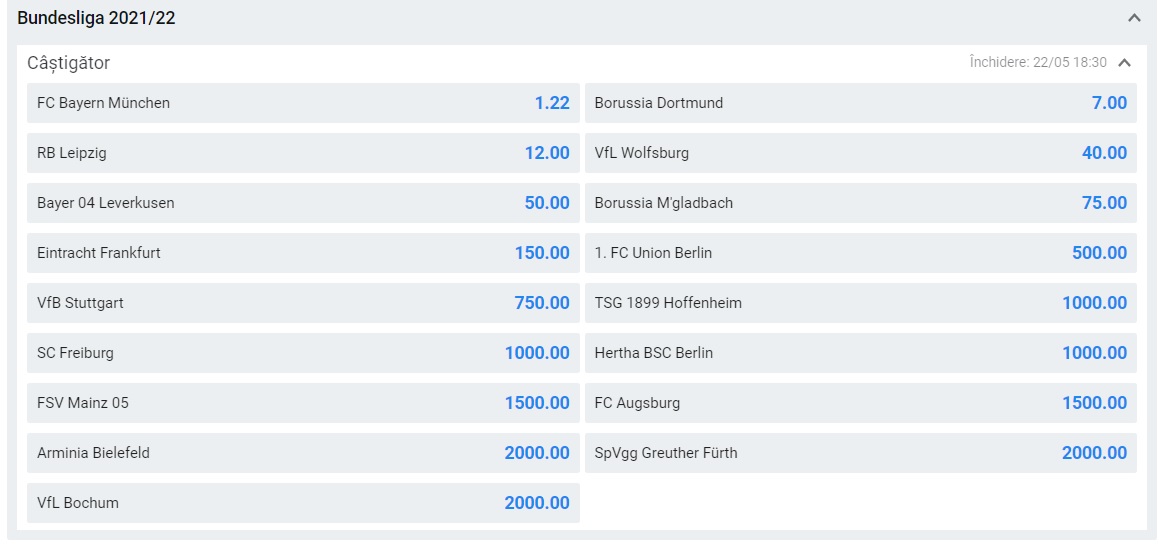Pick VfB Stuttgart at 750.00
This screenshot has width=1159, height=551.
point(303,303)
